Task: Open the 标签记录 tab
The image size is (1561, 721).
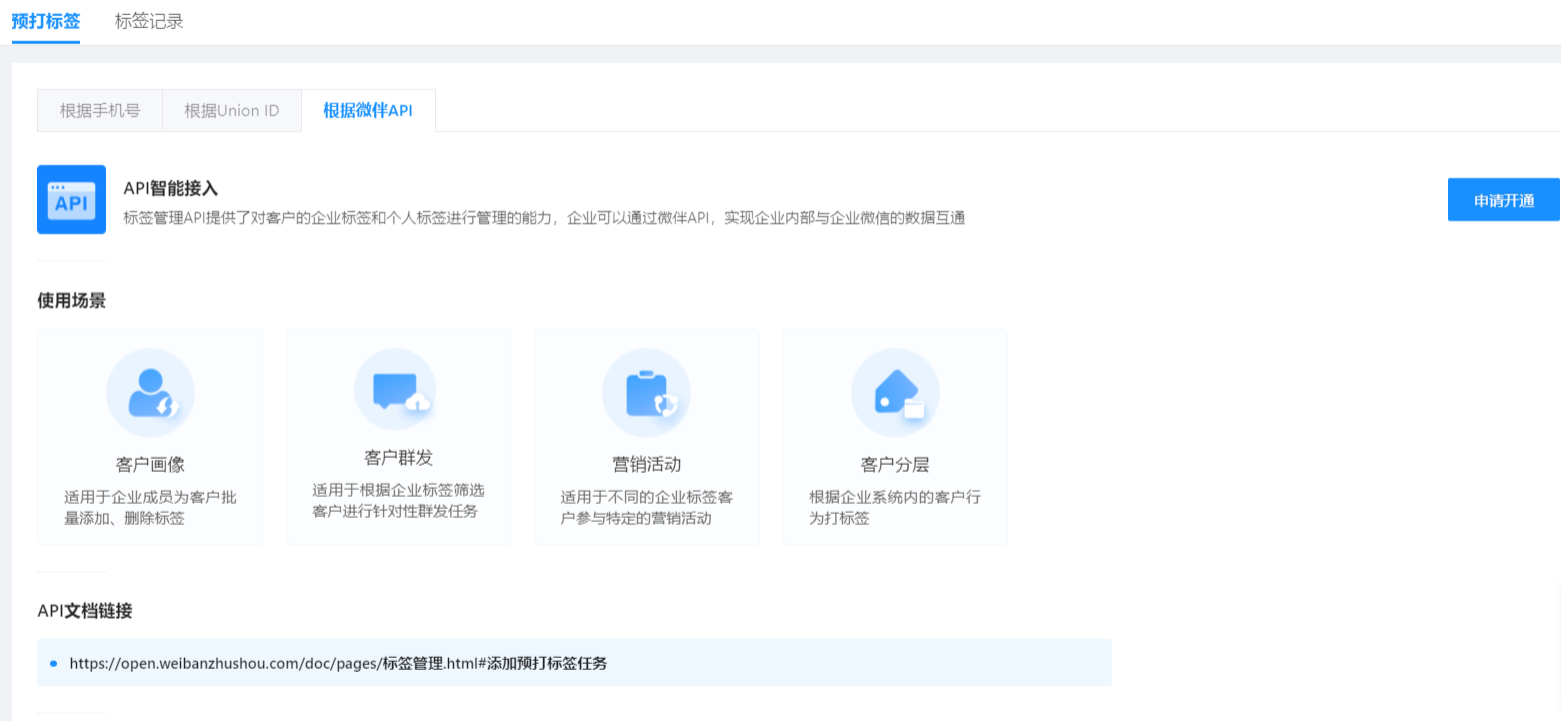Action: pos(149,21)
